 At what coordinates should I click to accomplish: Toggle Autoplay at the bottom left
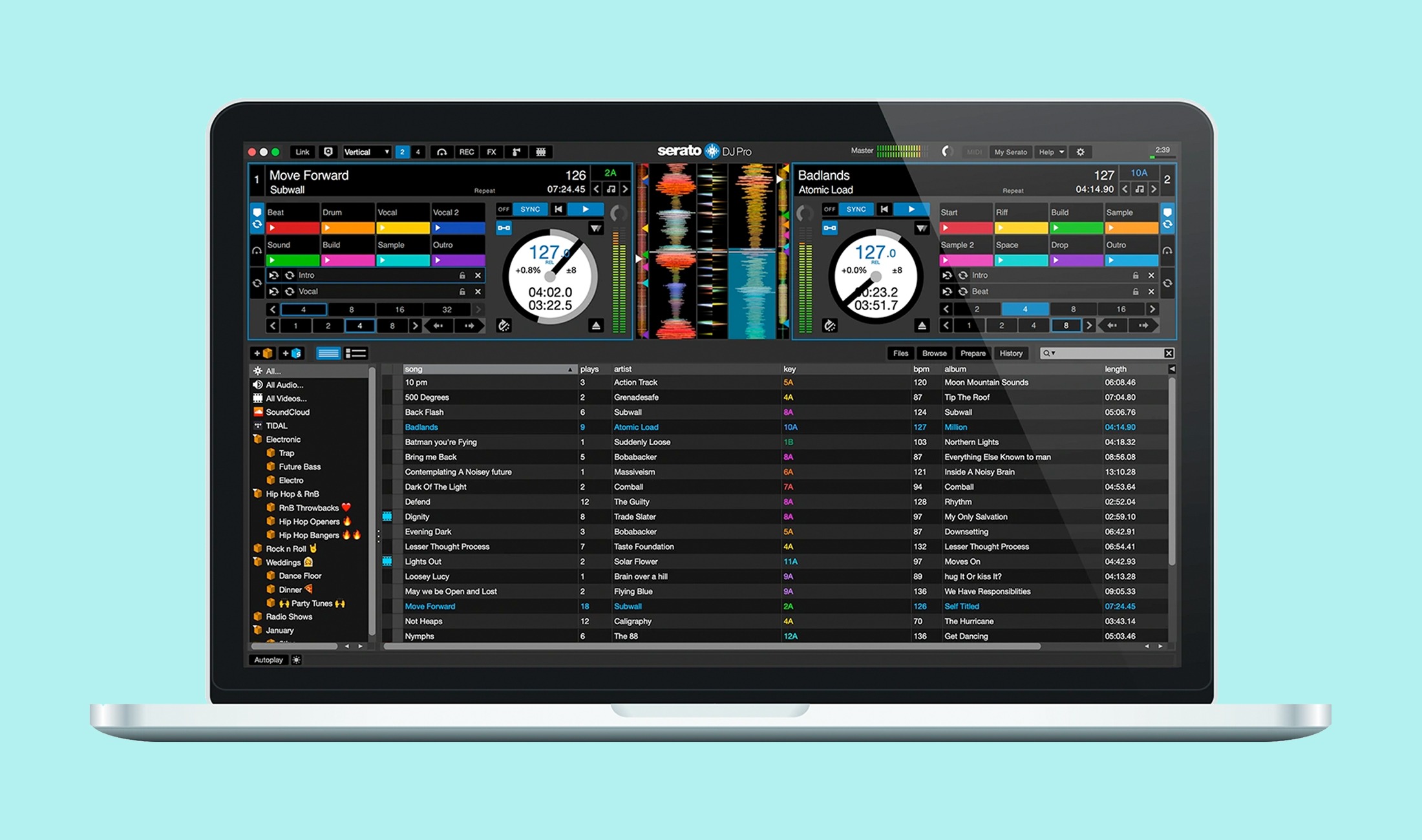pos(268,660)
